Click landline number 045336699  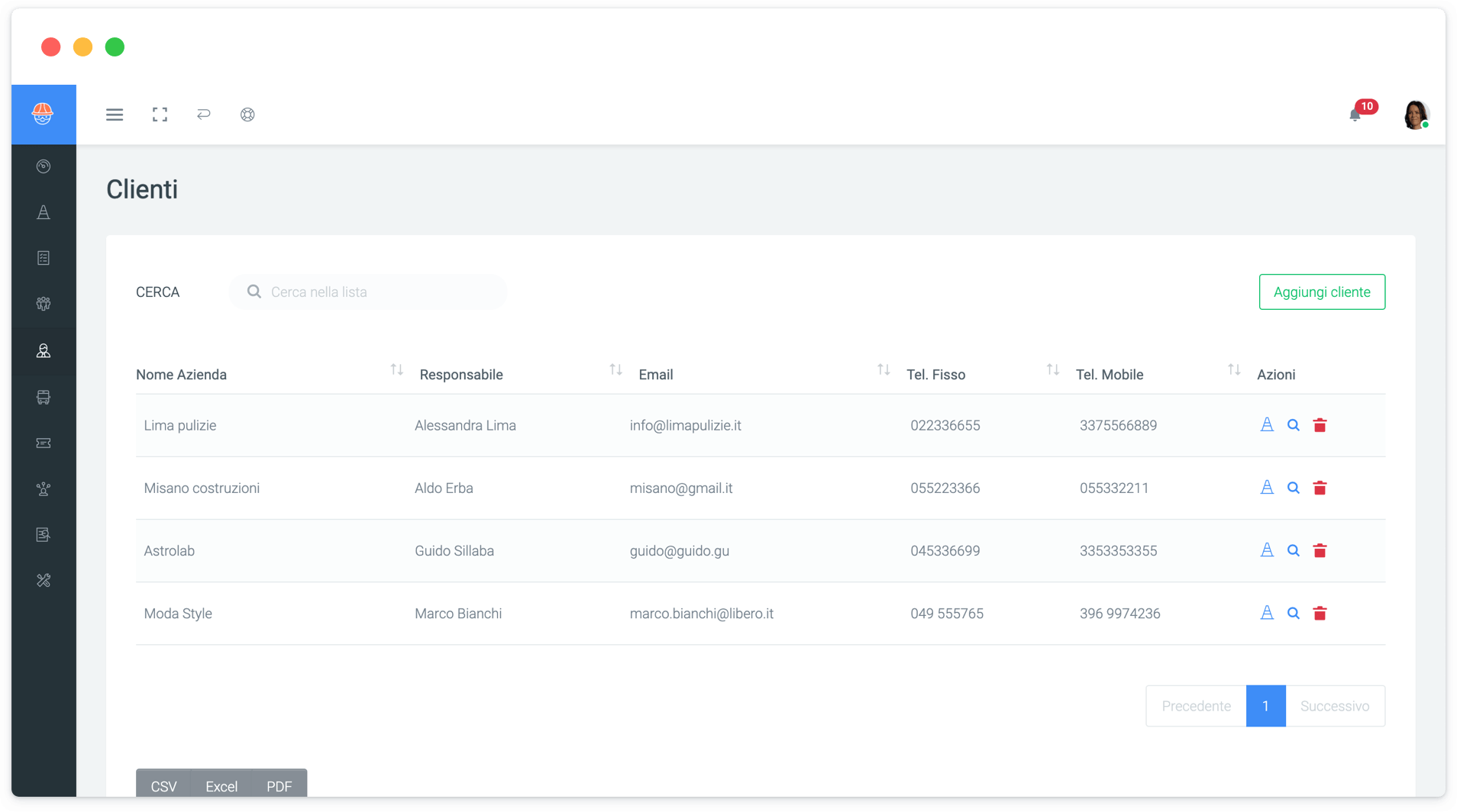tap(945, 550)
